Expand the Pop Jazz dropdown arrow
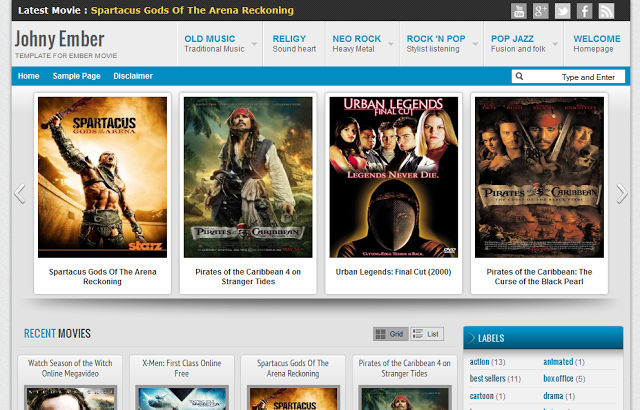 [x=556, y=44]
